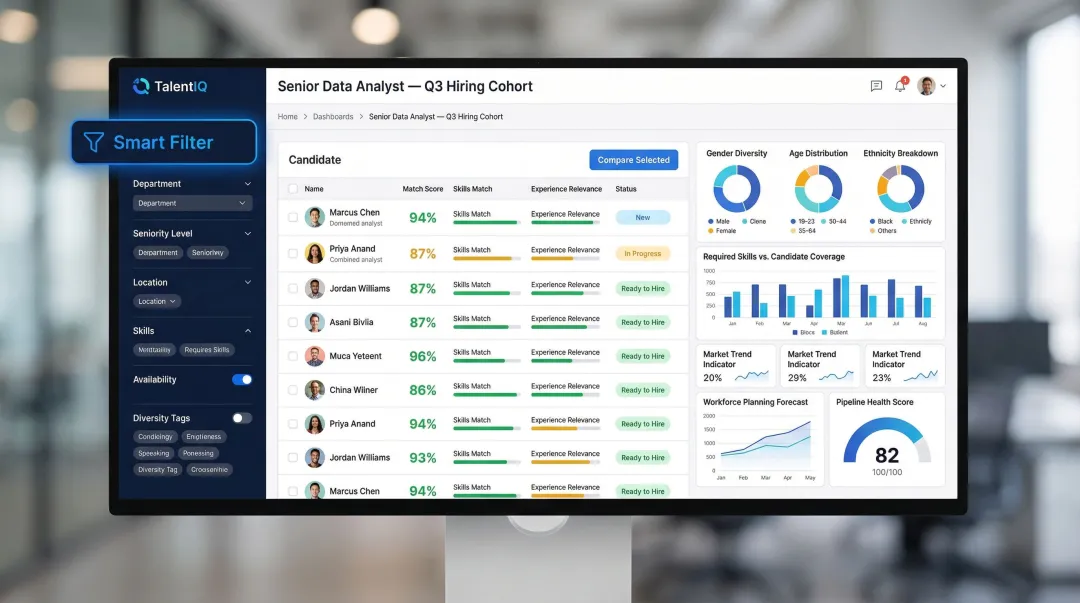Click the messages icon in the header
The width and height of the screenshot is (1080, 603).
pyautogui.click(x=877, y=86)
